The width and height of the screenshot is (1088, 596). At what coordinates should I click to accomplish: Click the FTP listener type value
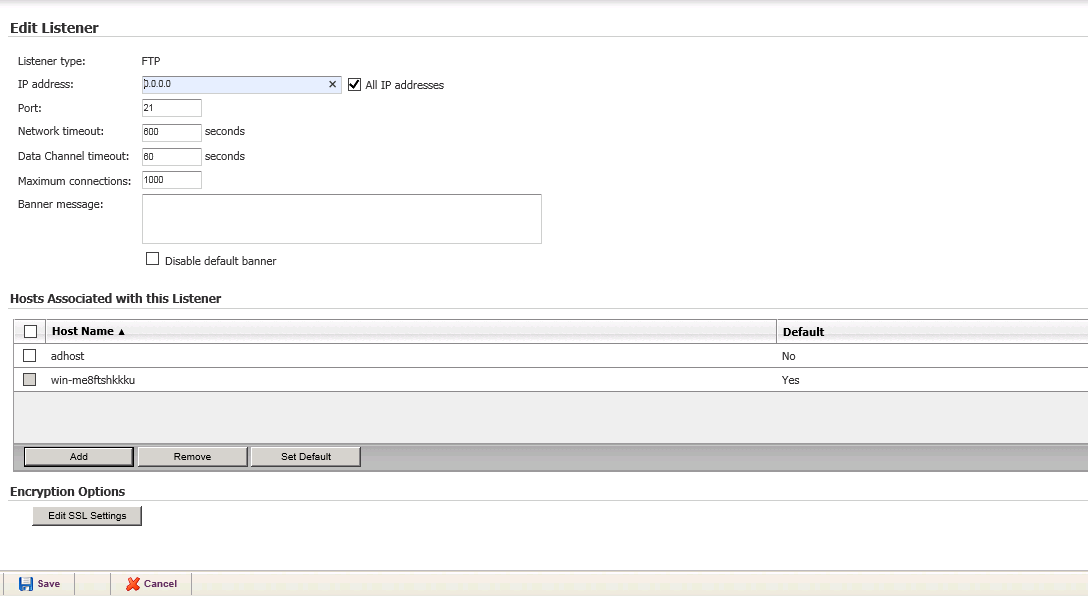click(x=151, y=61)
